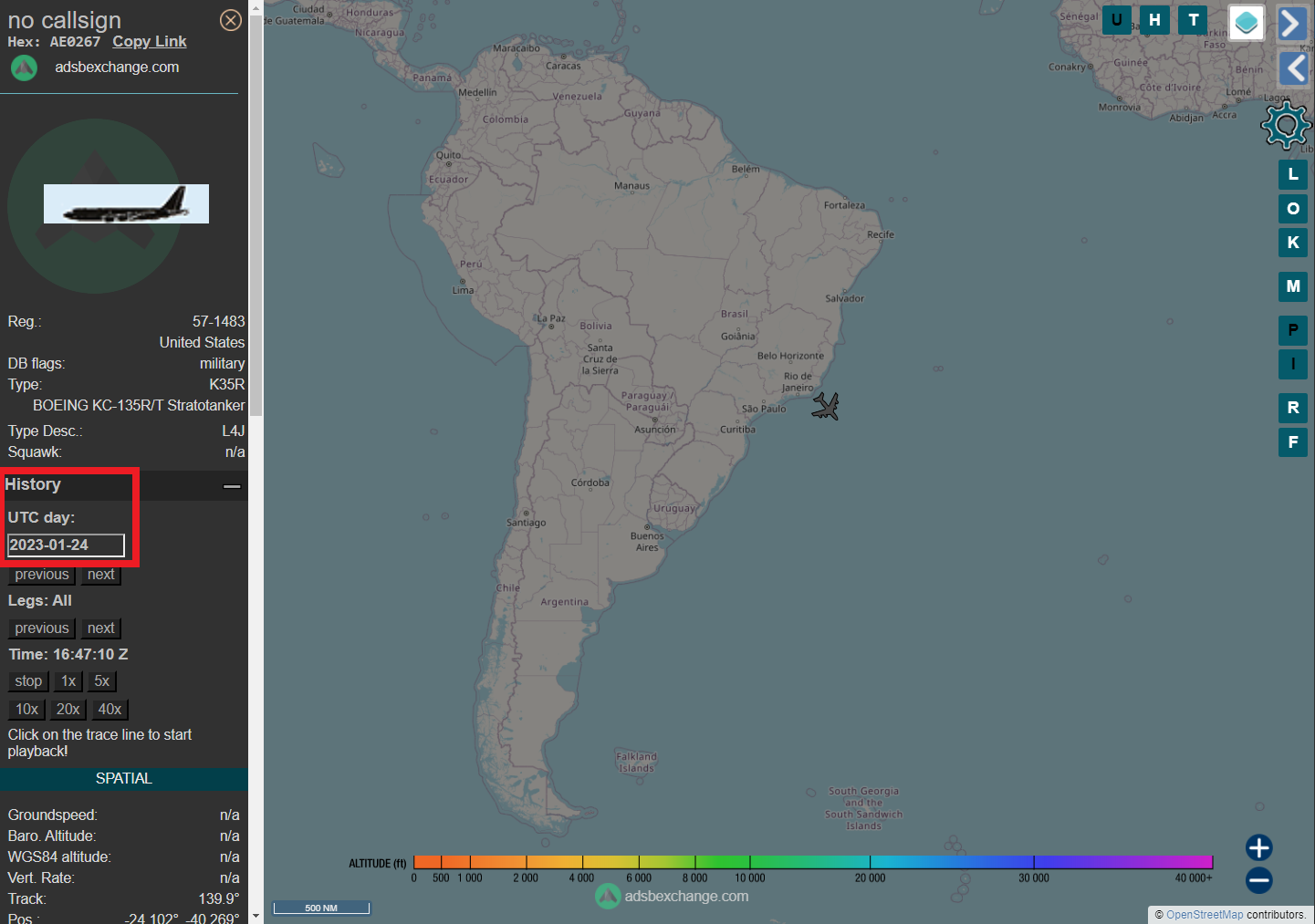Screen dimensions: 1315x924
Task: Click the right chevron arrow button
Action: (1292, 23)
